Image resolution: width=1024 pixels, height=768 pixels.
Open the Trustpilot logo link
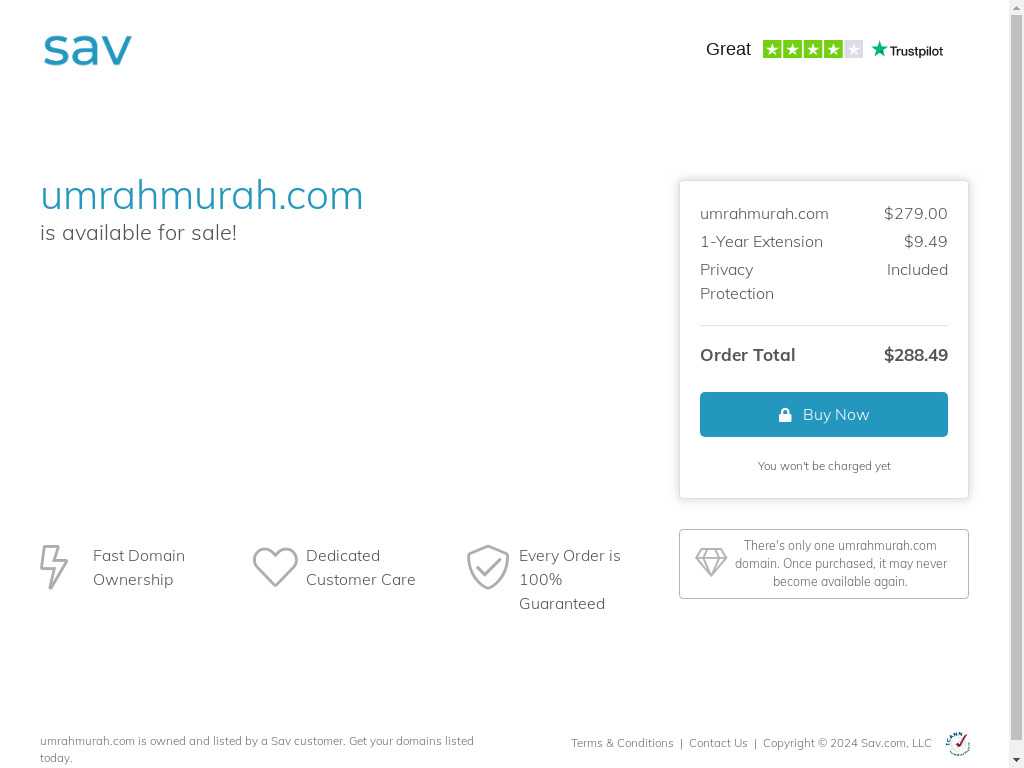[x=908, y=50]
